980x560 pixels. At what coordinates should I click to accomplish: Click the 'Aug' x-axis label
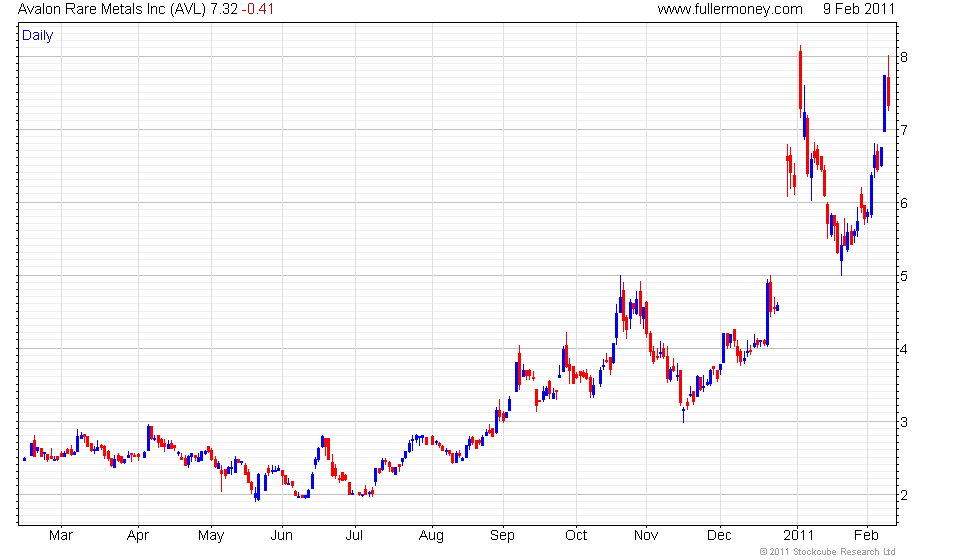[x=431, y=536]
